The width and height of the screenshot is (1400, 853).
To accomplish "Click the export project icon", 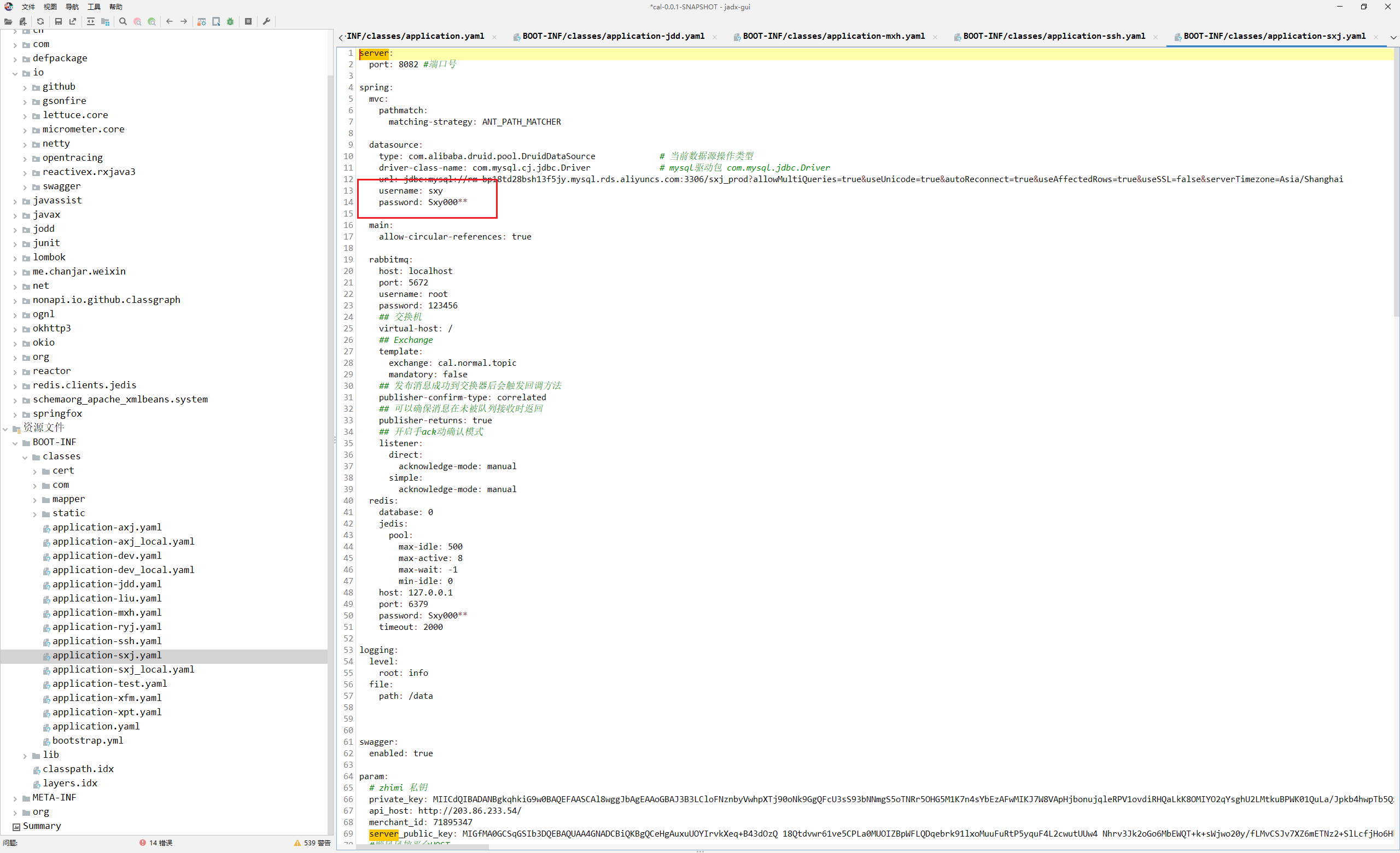I will coord(73,21).
